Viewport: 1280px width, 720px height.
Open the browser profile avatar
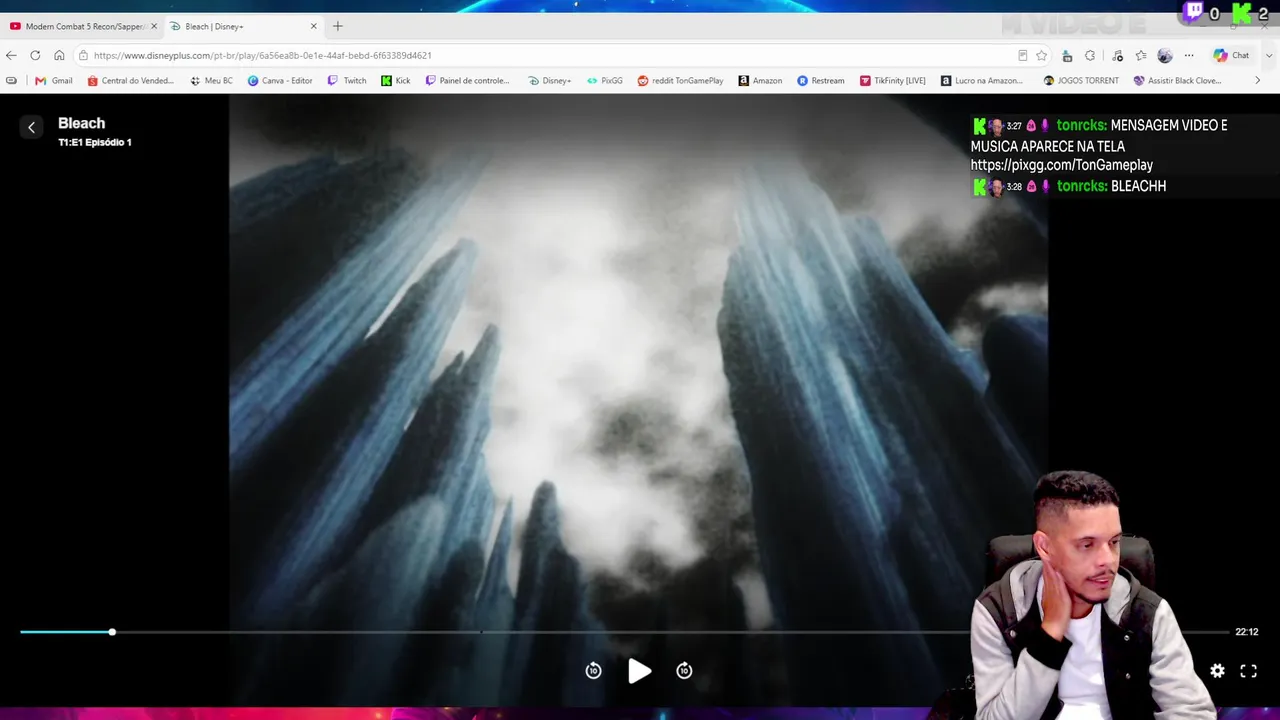tap(1164, 55)
